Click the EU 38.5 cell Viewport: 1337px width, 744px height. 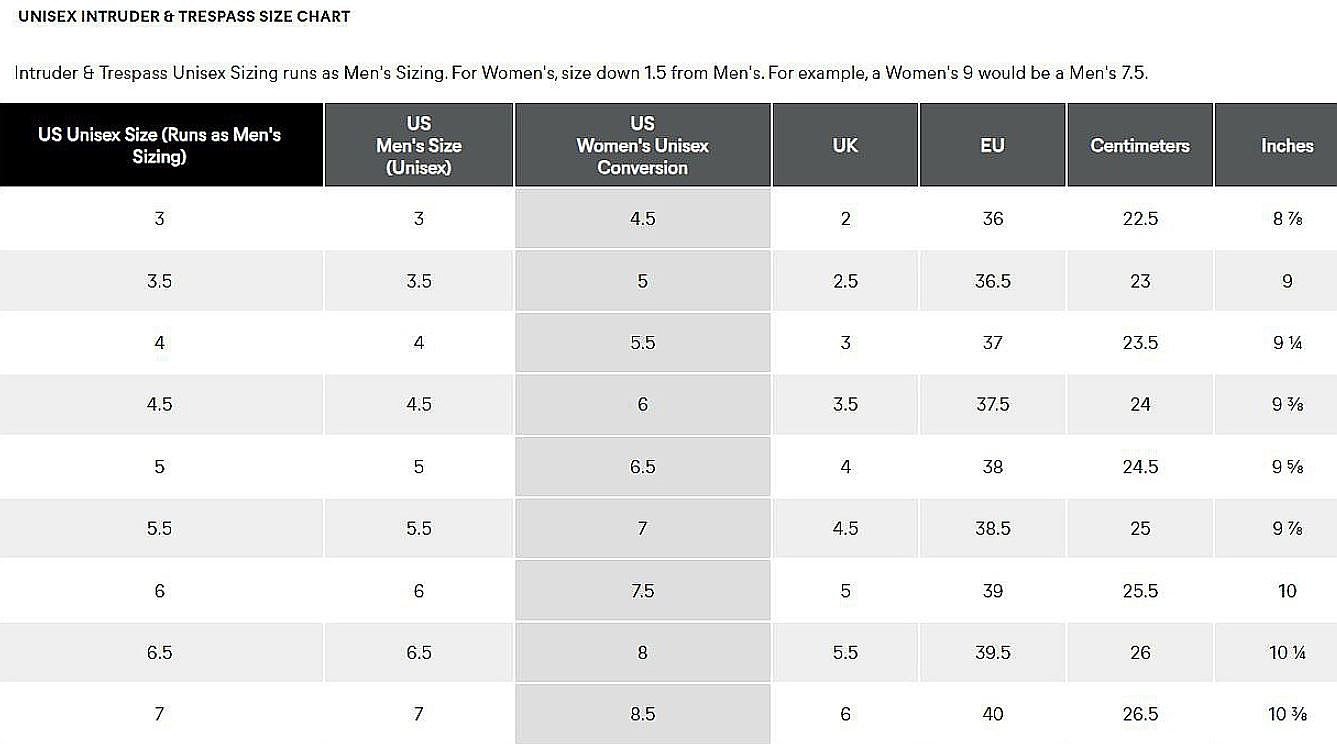[992, 528]
